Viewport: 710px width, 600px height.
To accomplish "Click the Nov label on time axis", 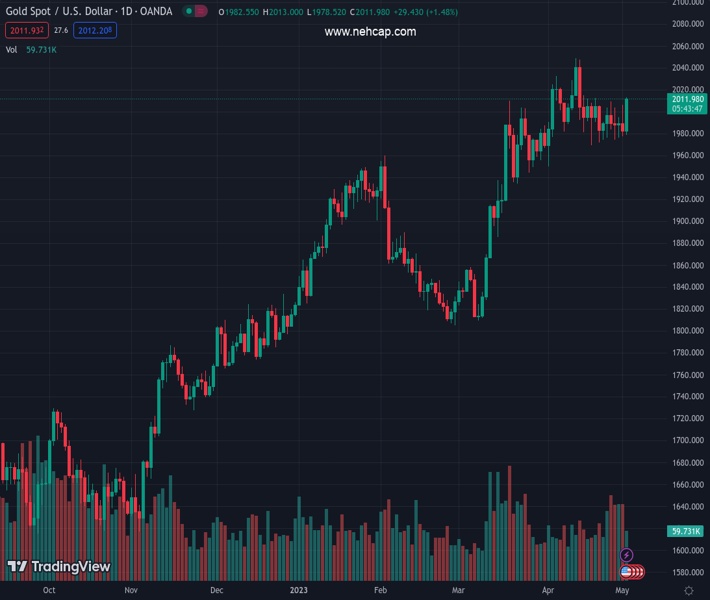I will (131, 591).
